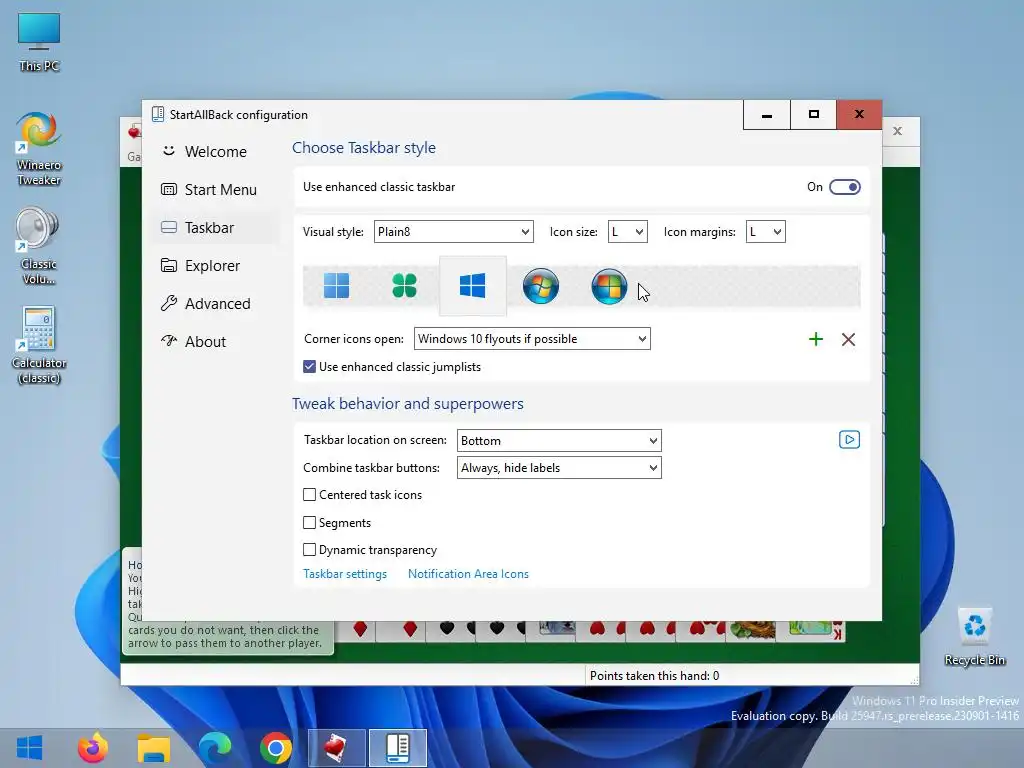Add a custom start button with plus icon

[x=816, y=339]
